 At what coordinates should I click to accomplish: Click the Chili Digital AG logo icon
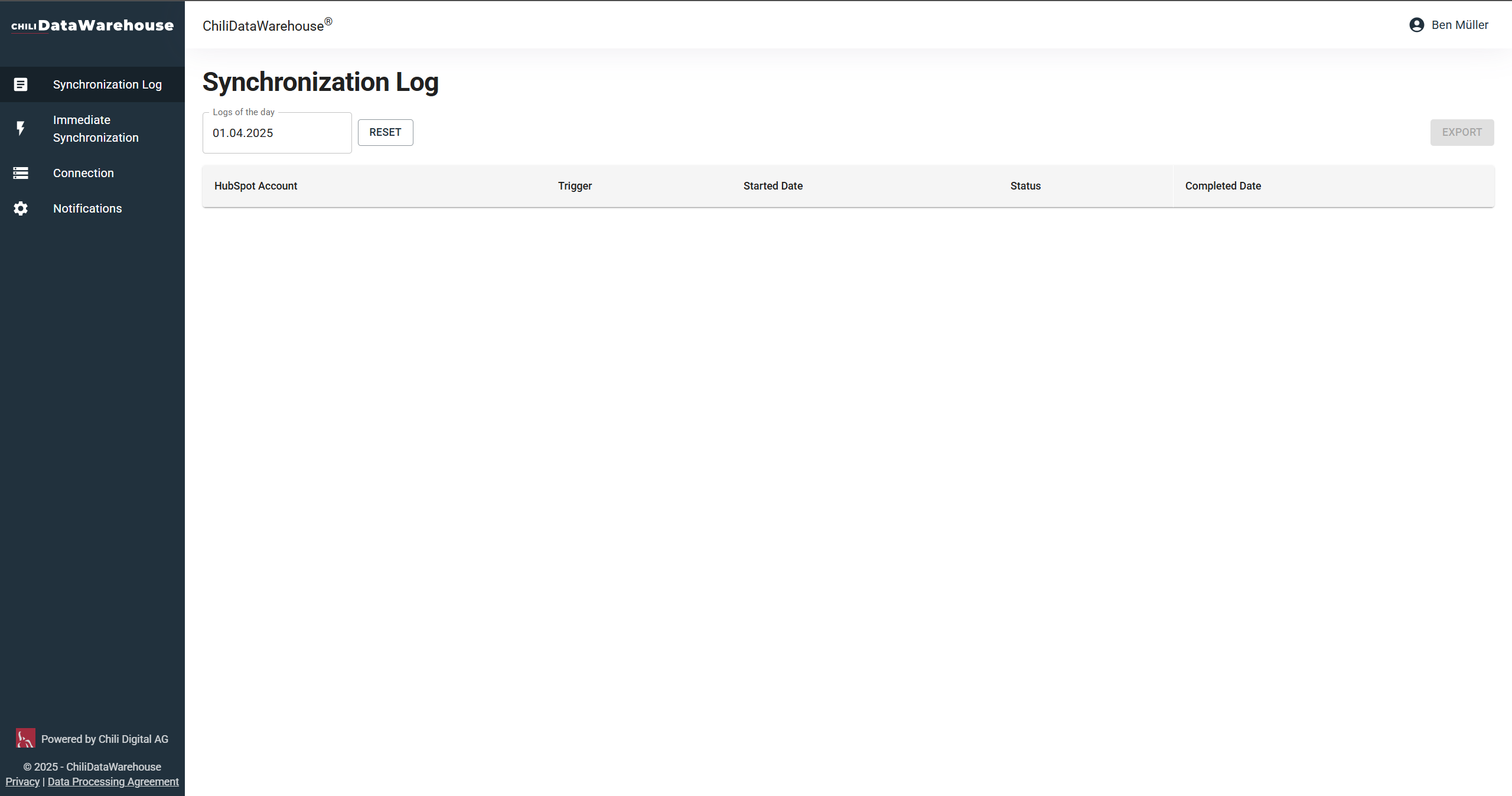tap(25, 738)
